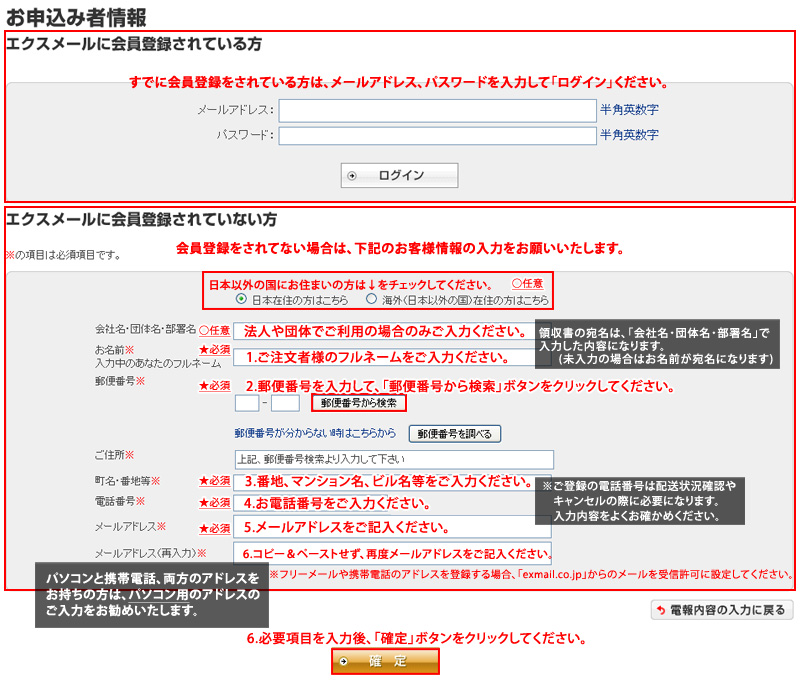
Task: Click the 郵便番号が分からない時はこちらから text link
Action: (316, 434)
